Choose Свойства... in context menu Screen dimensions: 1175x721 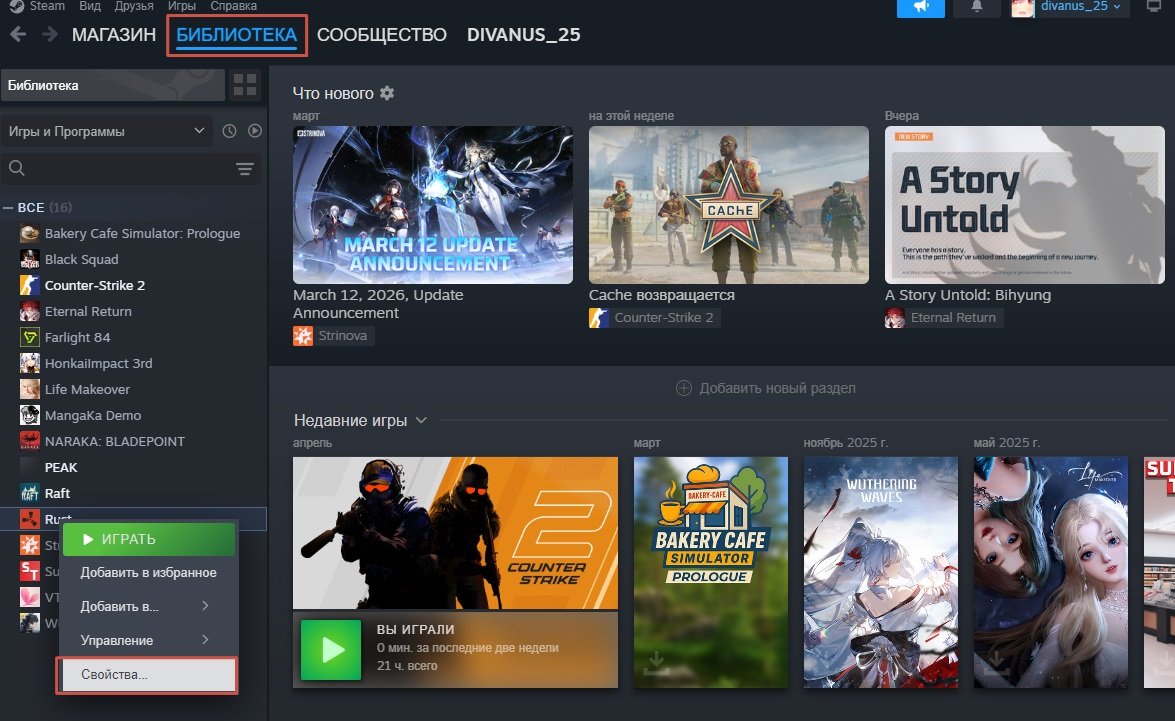click(148, 675)
